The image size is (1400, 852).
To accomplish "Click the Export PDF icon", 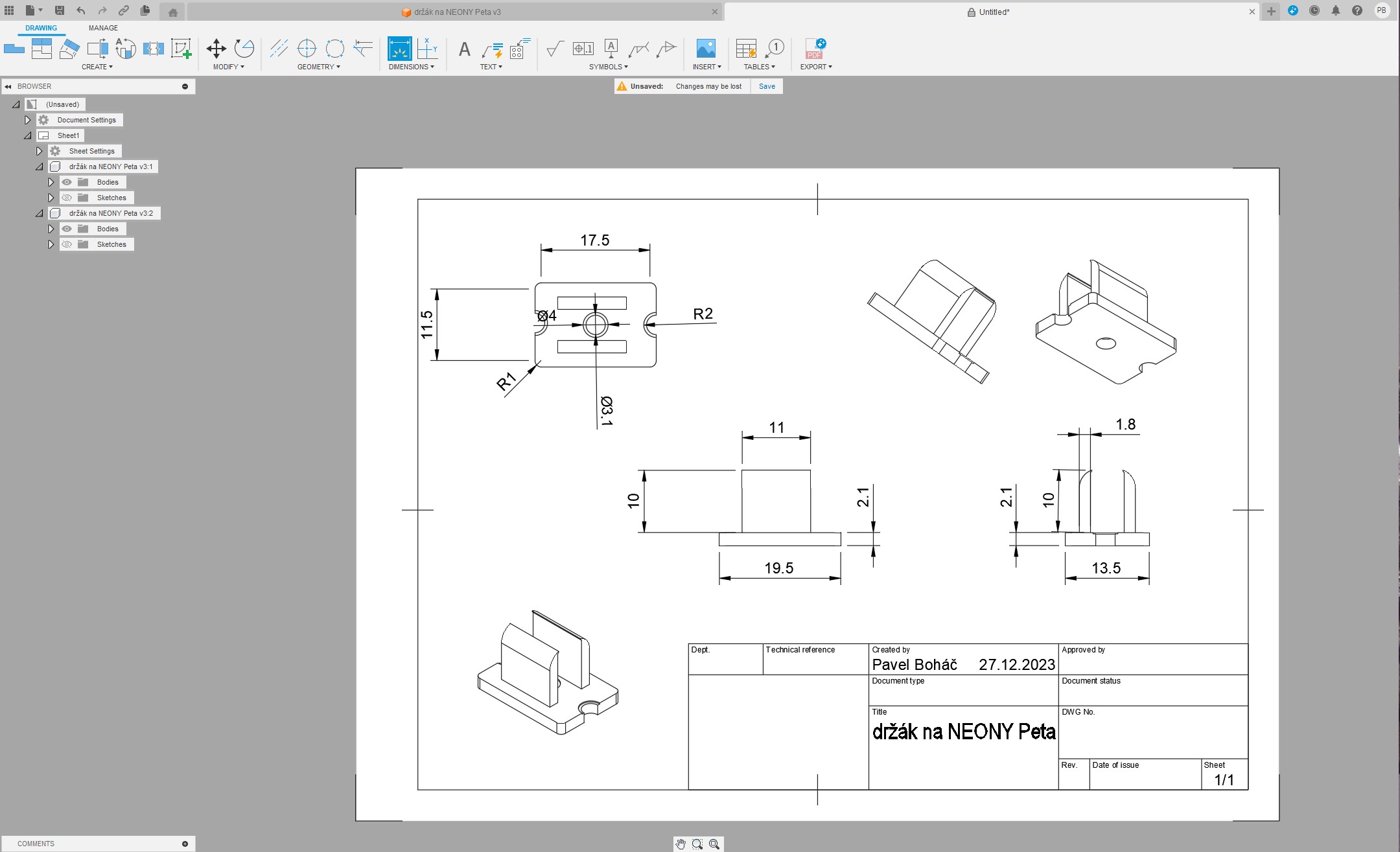I will pyautogui.click(x=815, y=49).
